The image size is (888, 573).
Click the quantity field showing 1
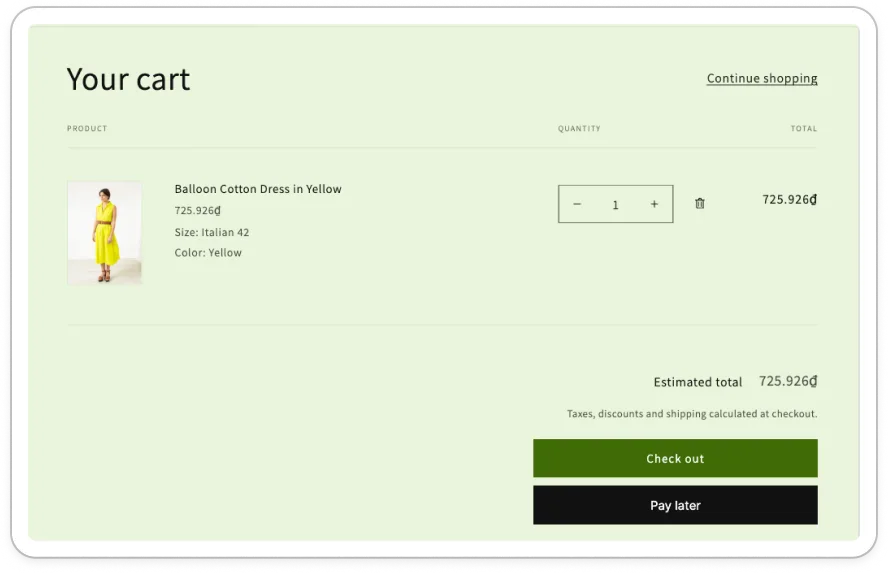(616, 204)
